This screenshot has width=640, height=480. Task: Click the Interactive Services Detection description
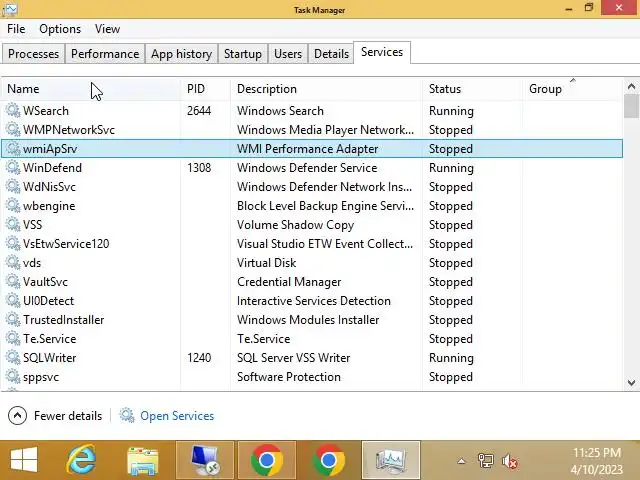coord(314,300)
